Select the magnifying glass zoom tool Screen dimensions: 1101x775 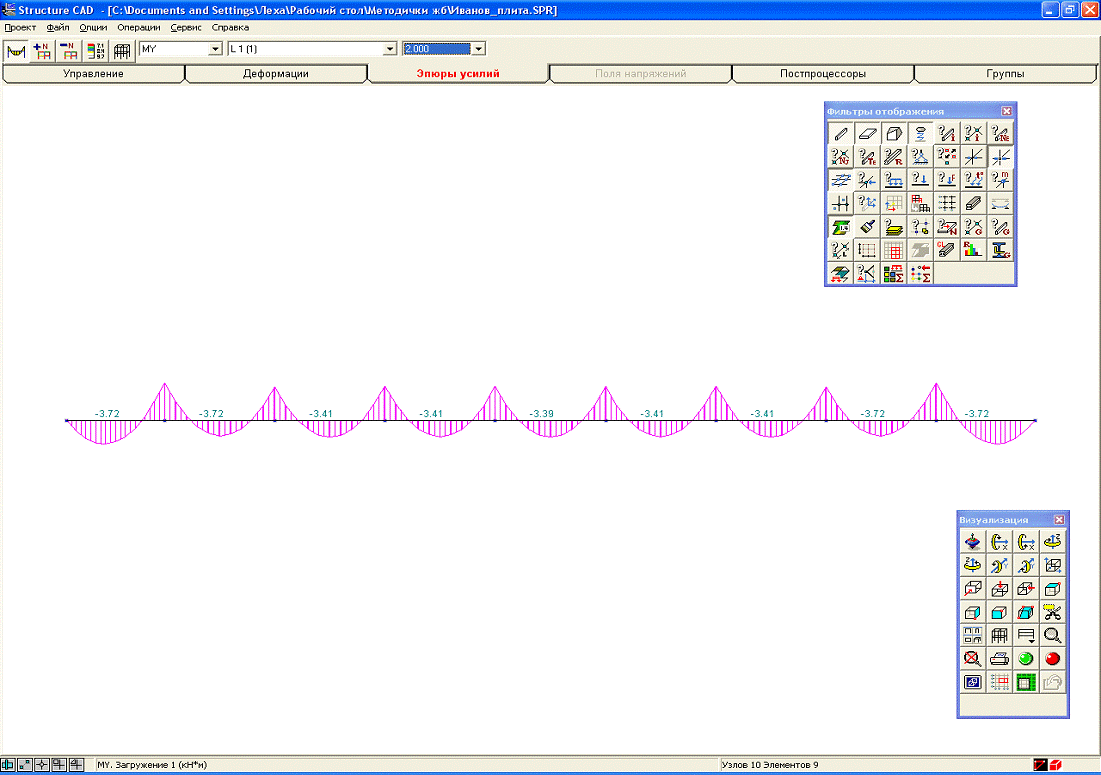pyautogui.click(x=1052, y=635)
